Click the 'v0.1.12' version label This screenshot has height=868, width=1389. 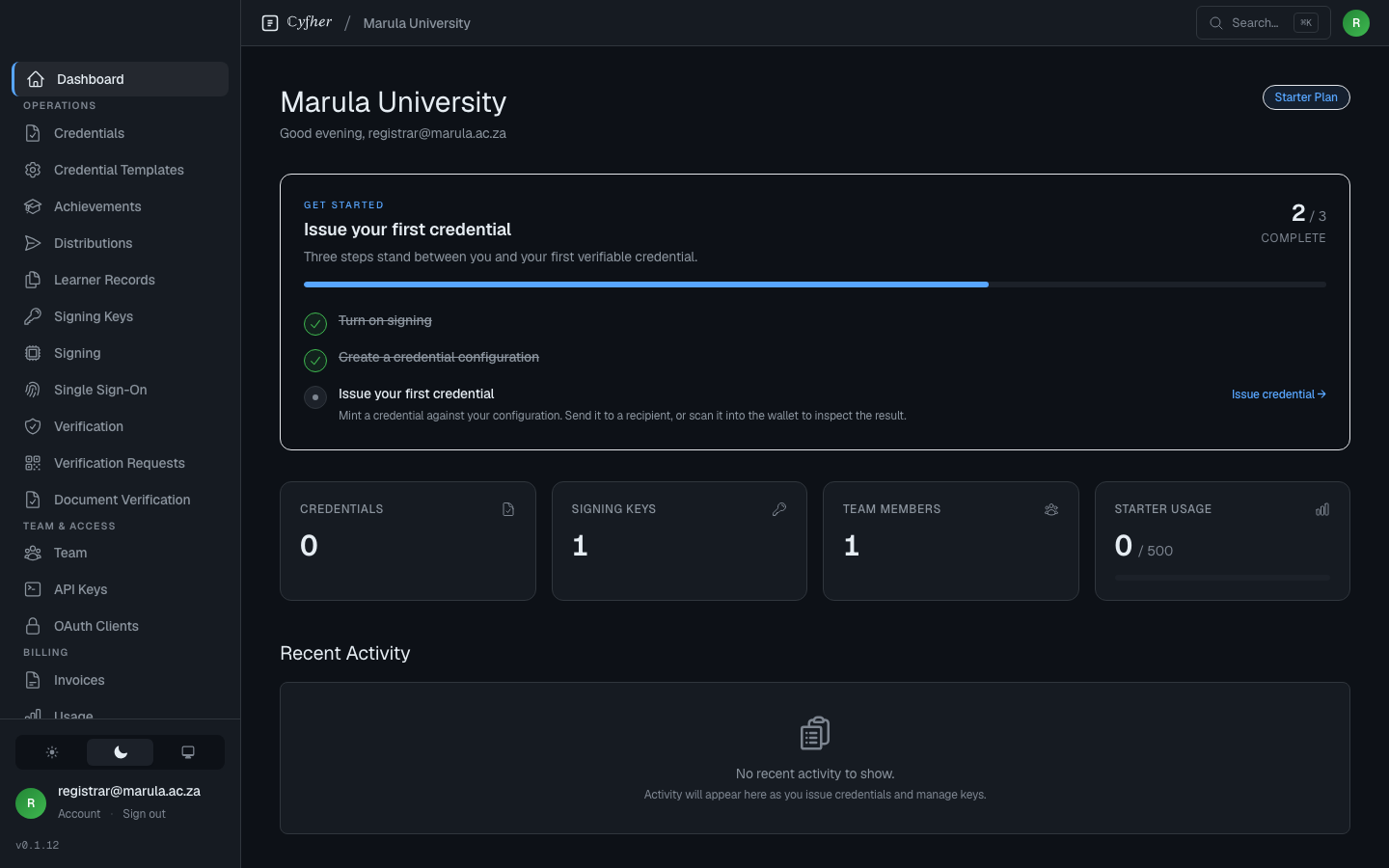pyautogui.click(x=38, y=845)
